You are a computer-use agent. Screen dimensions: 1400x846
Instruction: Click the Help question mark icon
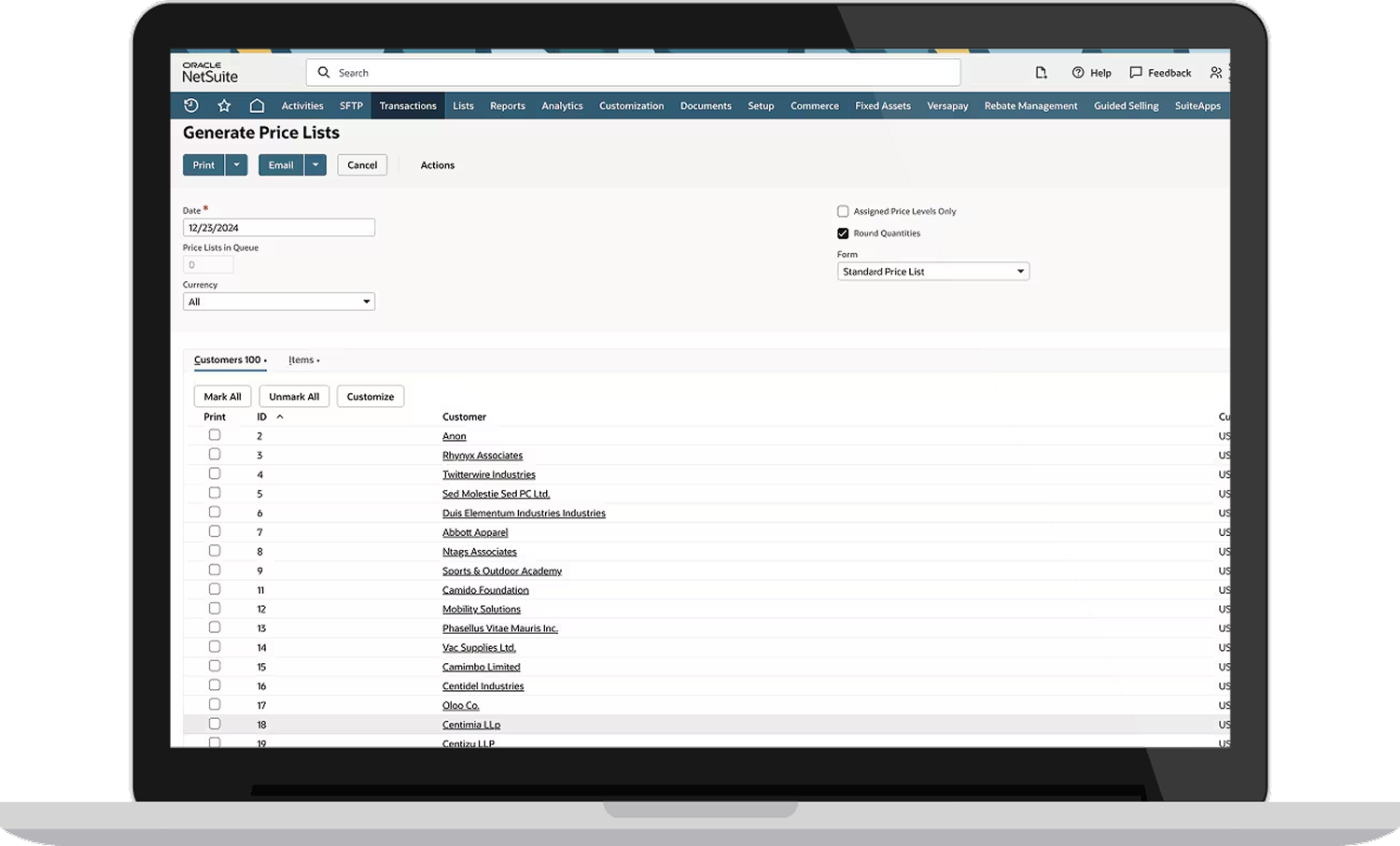(x=1078, y=72)
